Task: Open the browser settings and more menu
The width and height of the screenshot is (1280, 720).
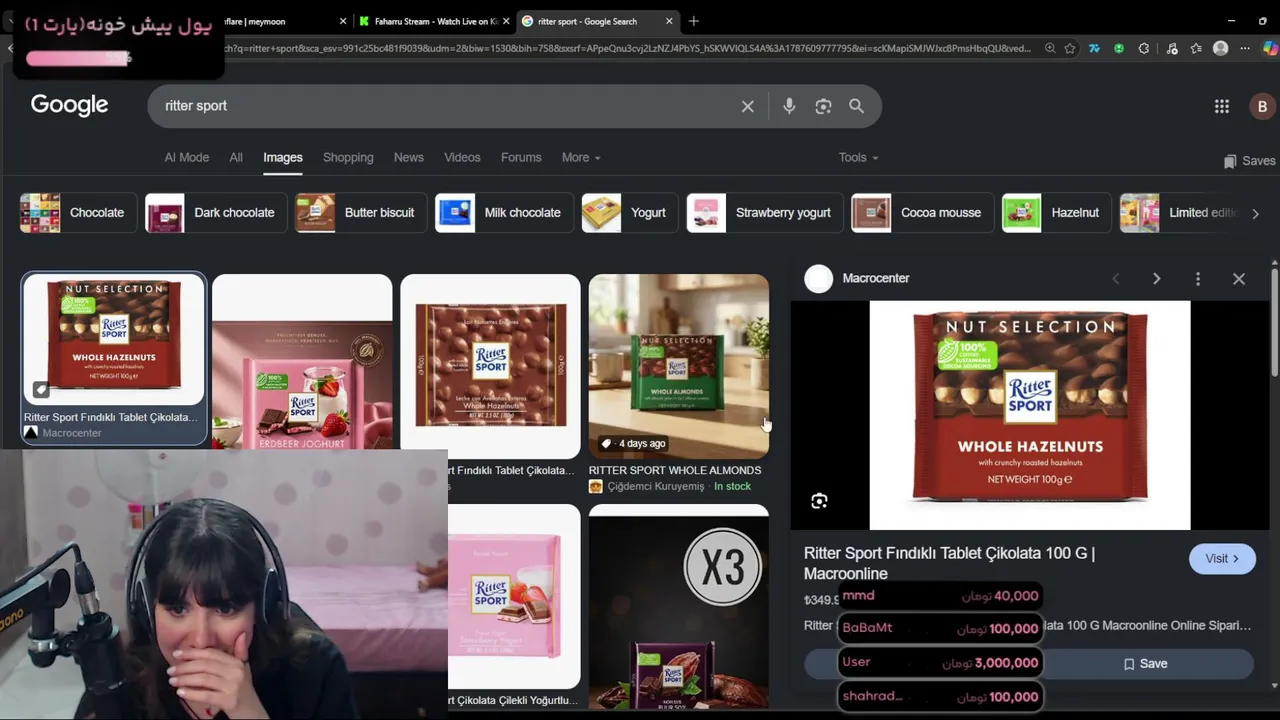Action: pos(1245,48)
